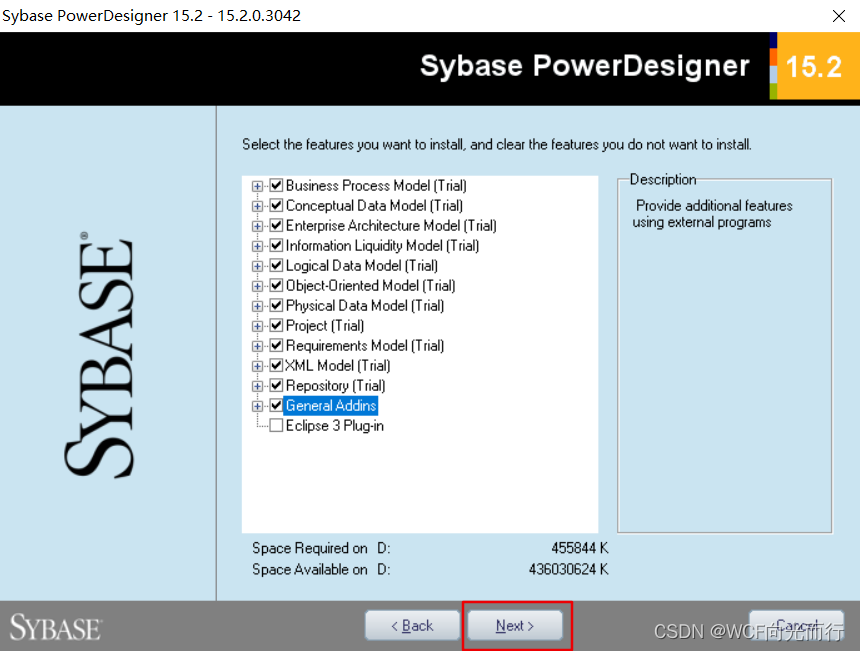This screenshot has width=860, height=651.
Task: Disable the Conceptual Data Model checkbox
Action: click(275, 205)
